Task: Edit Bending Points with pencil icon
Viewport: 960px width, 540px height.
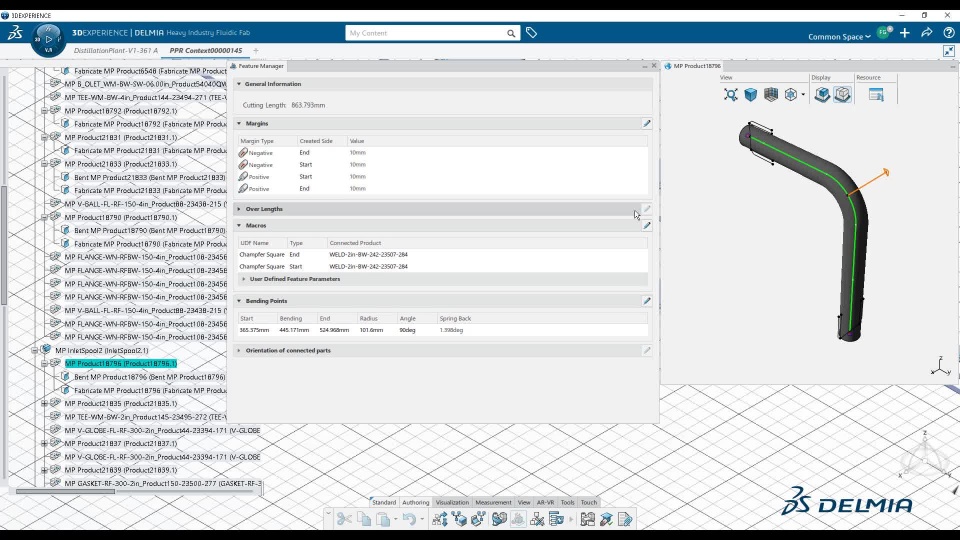Action: tap(647, 301)
